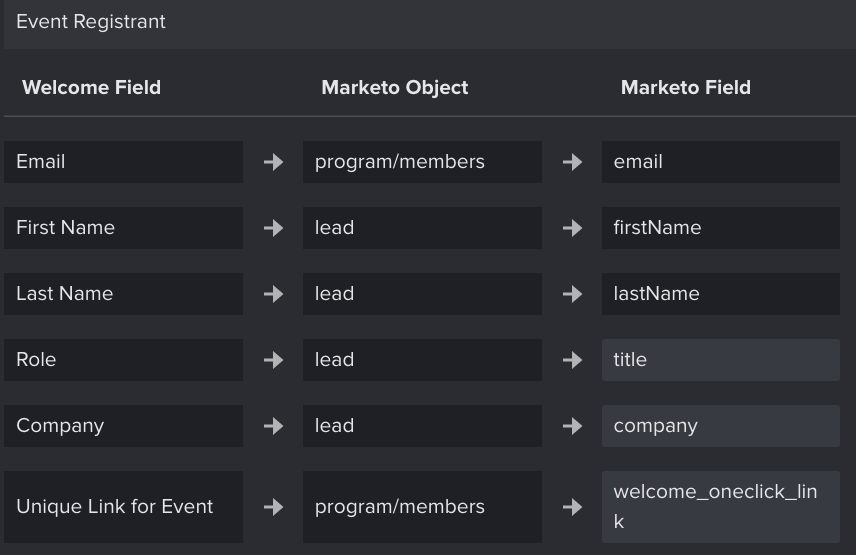Click the firstName Marketo field

[721, 228]
